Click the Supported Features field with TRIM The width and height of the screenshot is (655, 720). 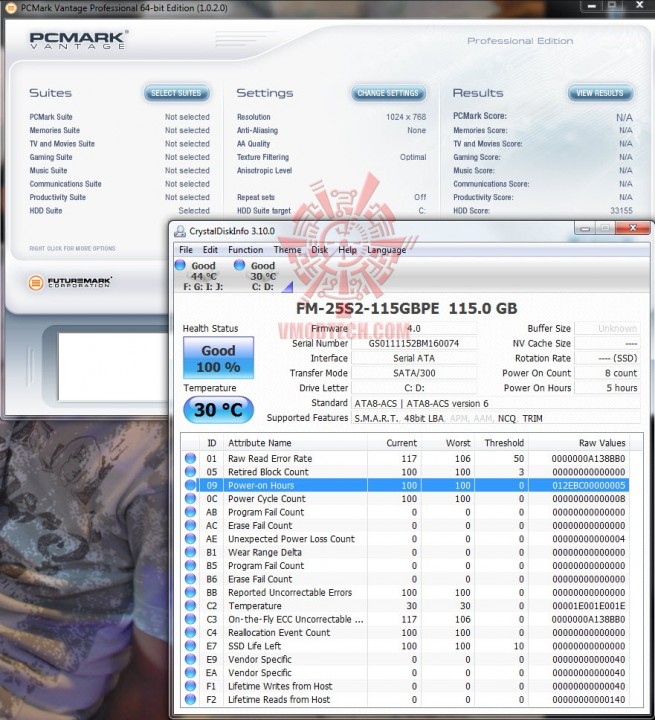point(496,418)
